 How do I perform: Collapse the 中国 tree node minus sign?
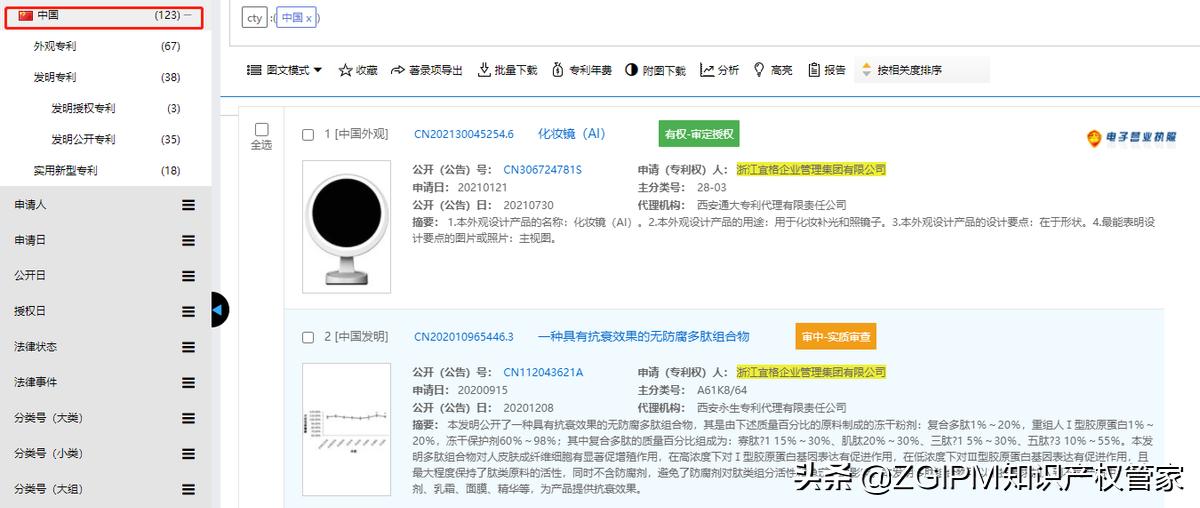(x=188, y=16)
